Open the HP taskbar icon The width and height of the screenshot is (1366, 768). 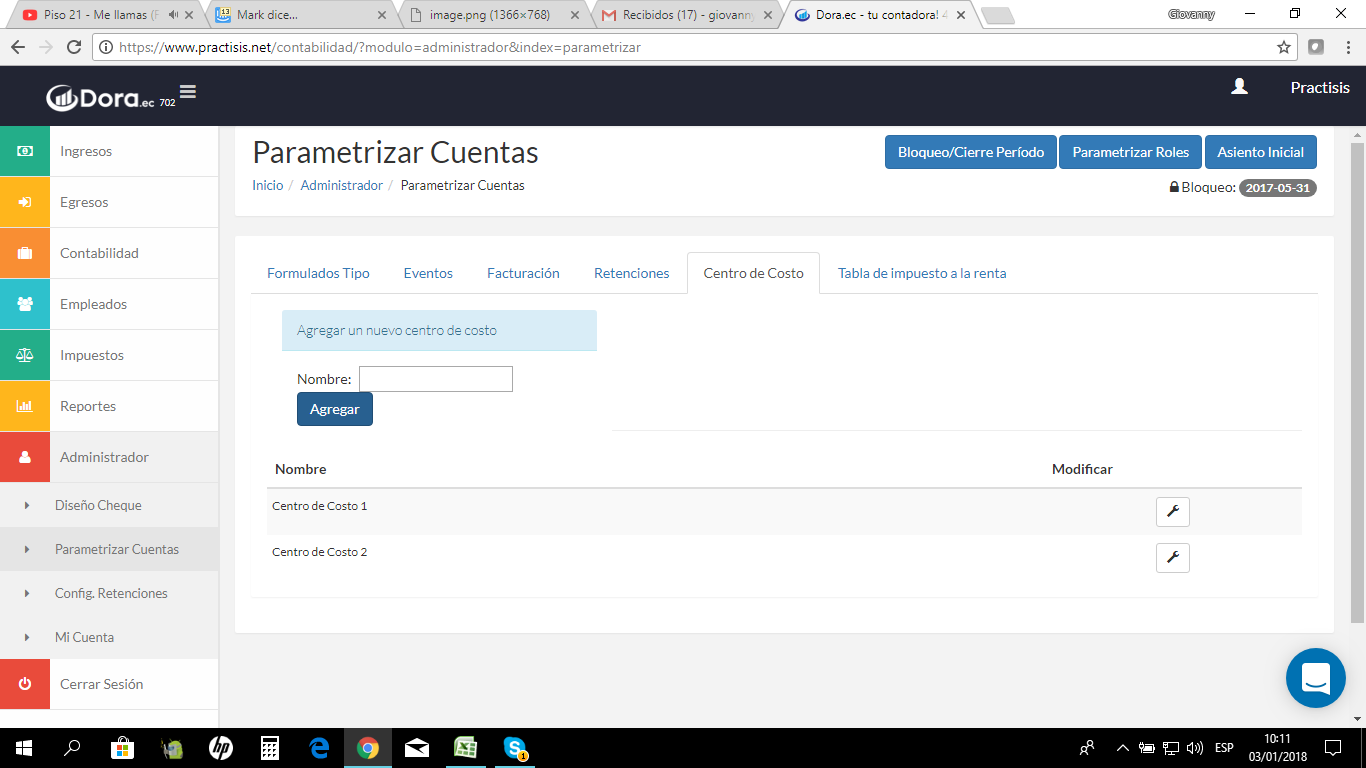[x=220, y=748]
